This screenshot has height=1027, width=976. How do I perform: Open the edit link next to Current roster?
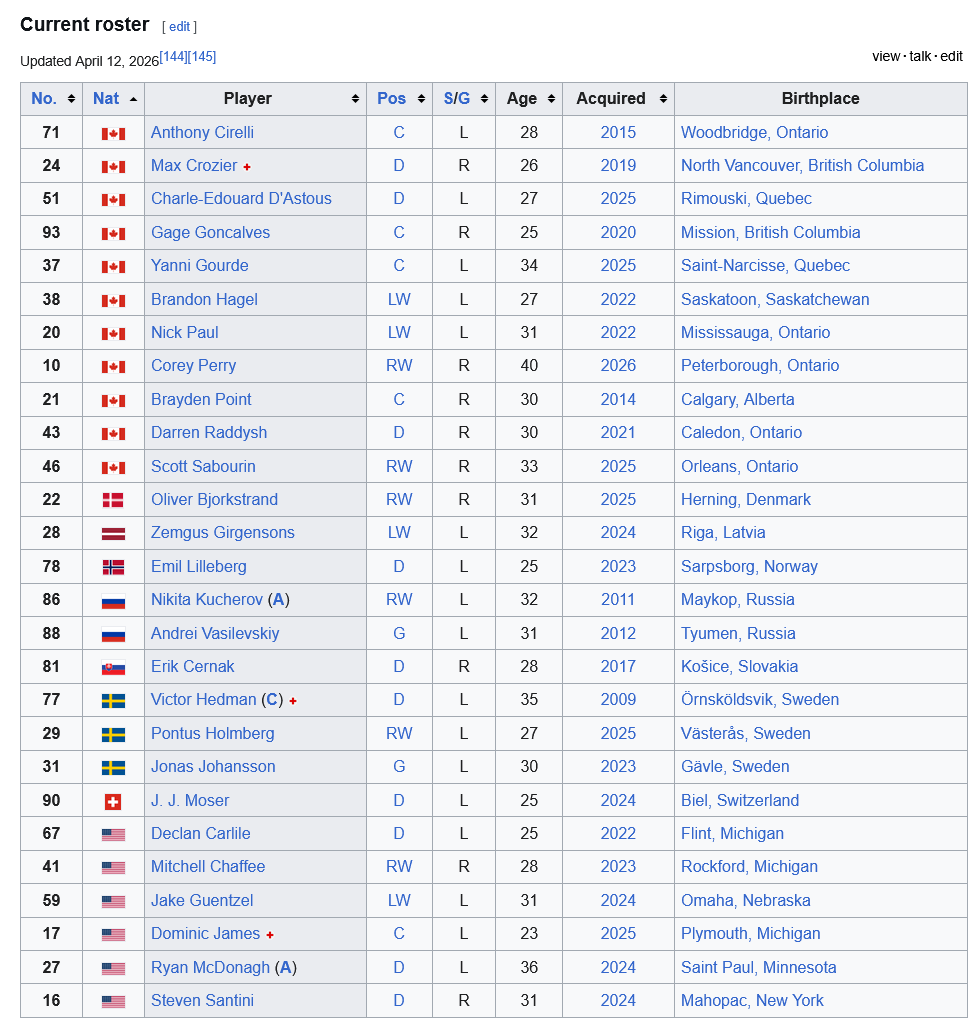tap(179, 27)
